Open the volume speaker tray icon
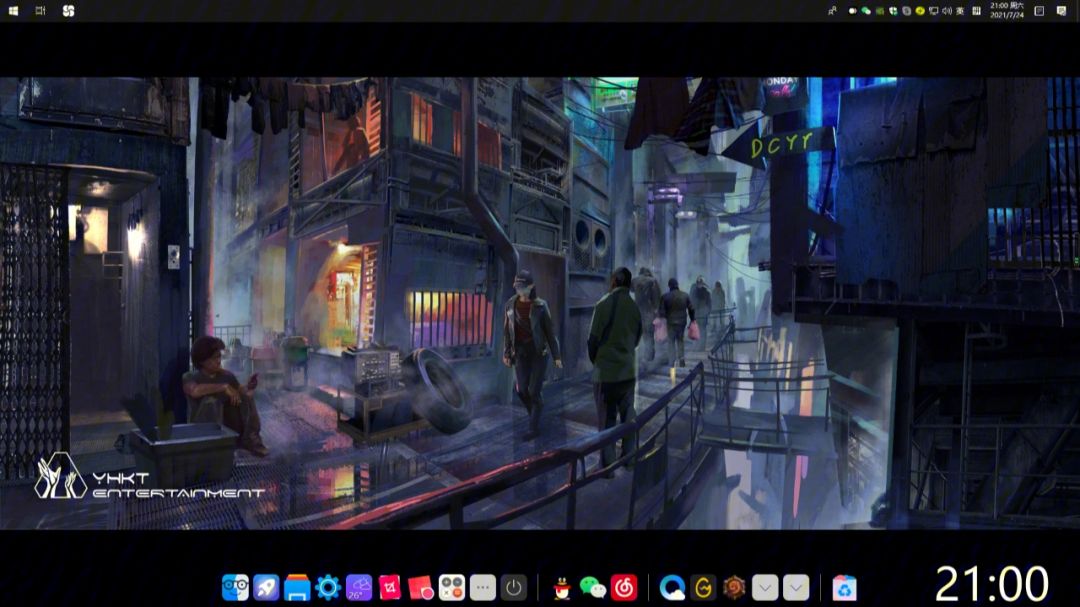Viewport: 1080px width, 607px height. click(947, 11)
